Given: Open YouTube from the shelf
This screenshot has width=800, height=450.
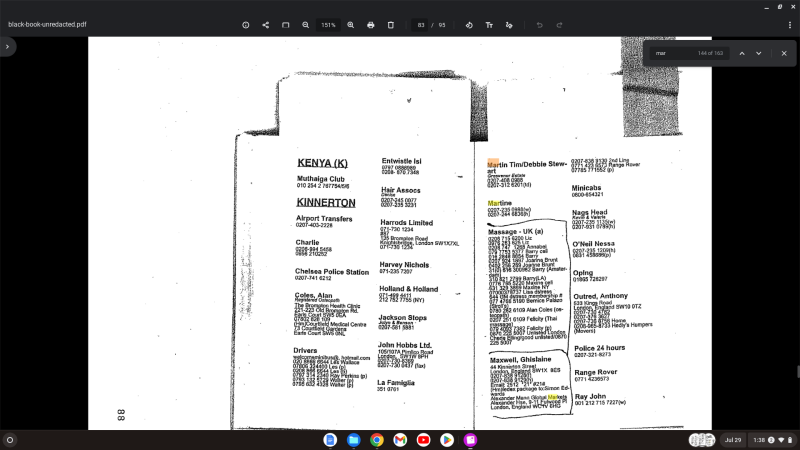Looking at the screenshot, I should 423,440.
